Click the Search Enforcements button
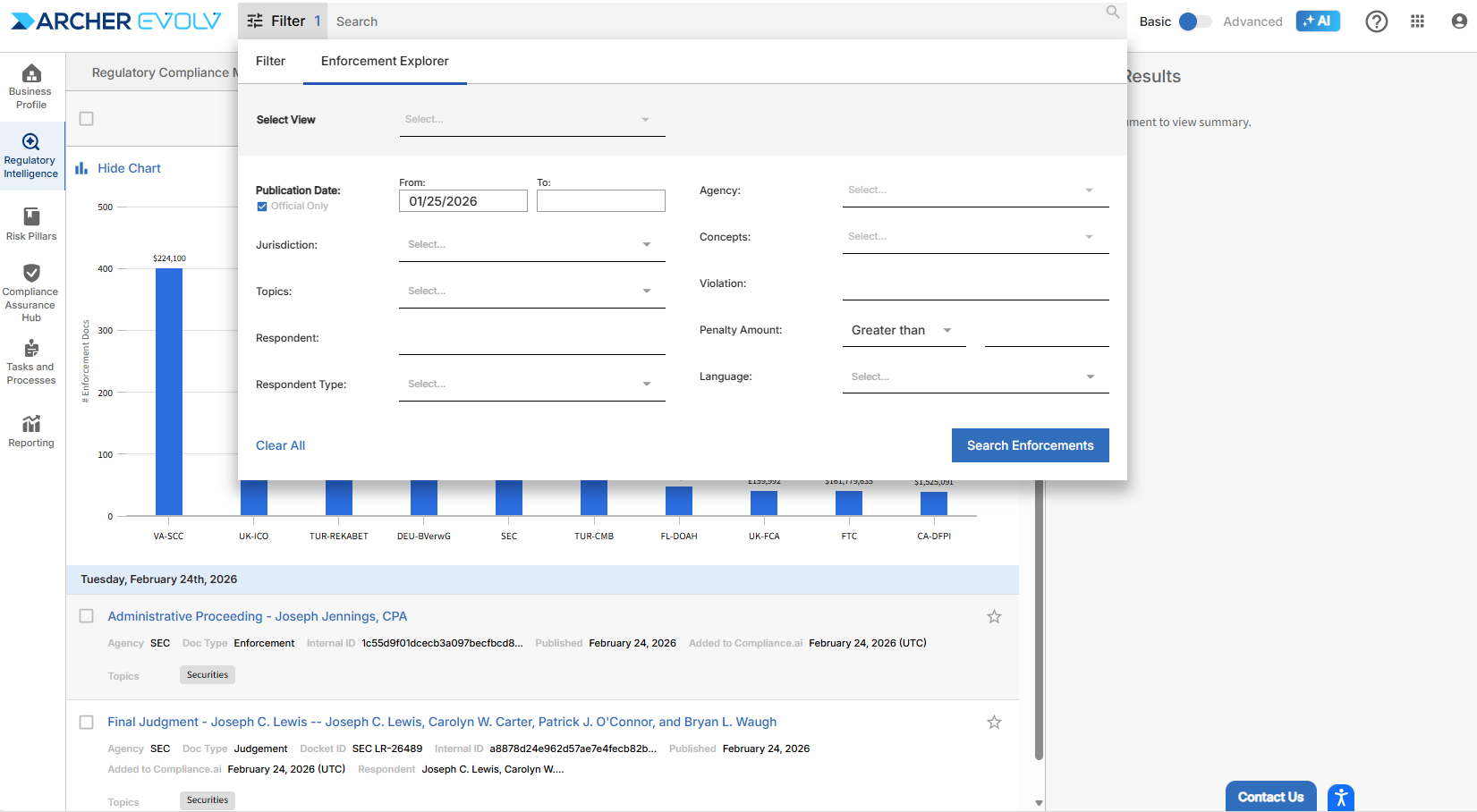This screenshot has height=812, width=1477. (1030, 445)
